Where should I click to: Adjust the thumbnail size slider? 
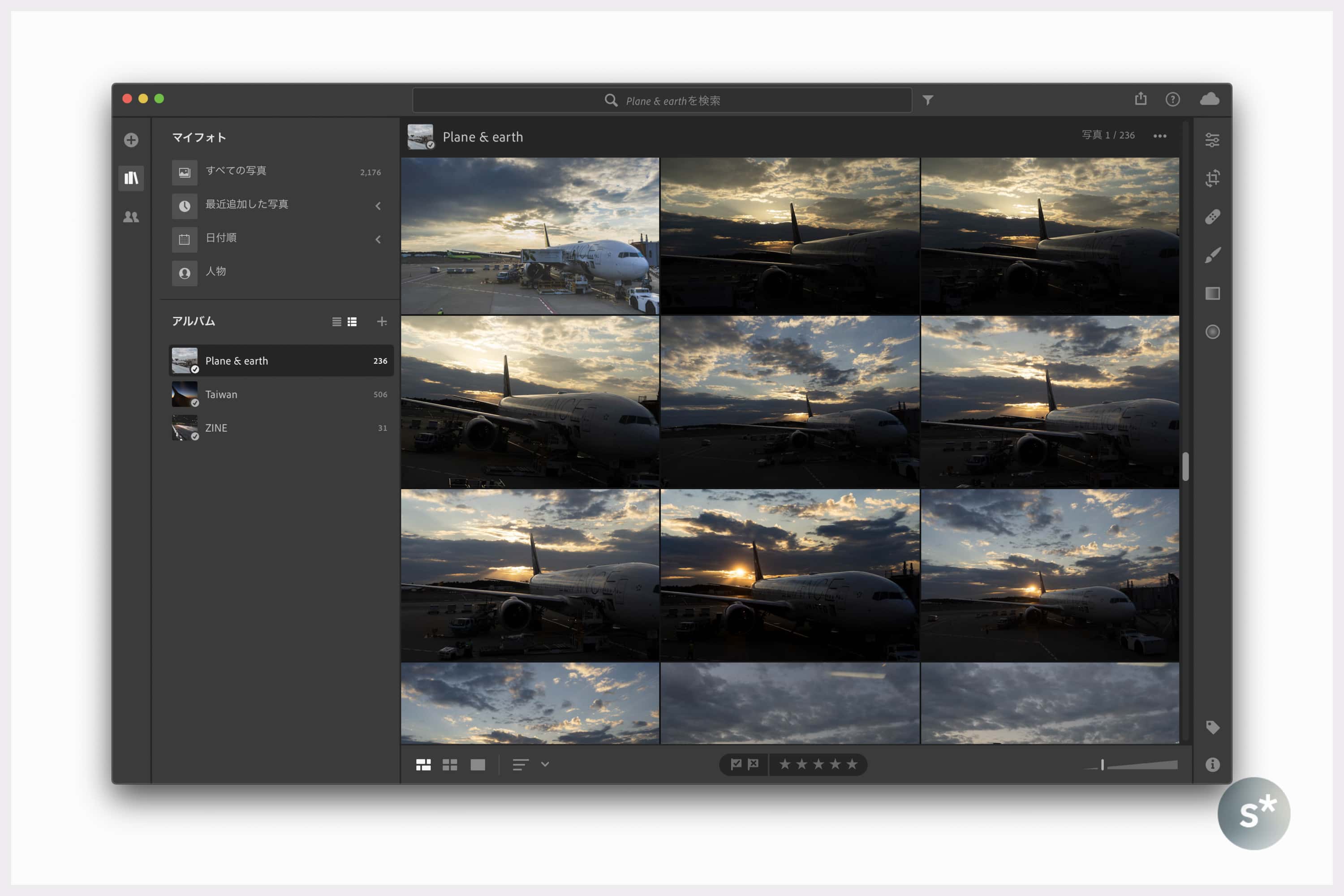[1102, 765]
